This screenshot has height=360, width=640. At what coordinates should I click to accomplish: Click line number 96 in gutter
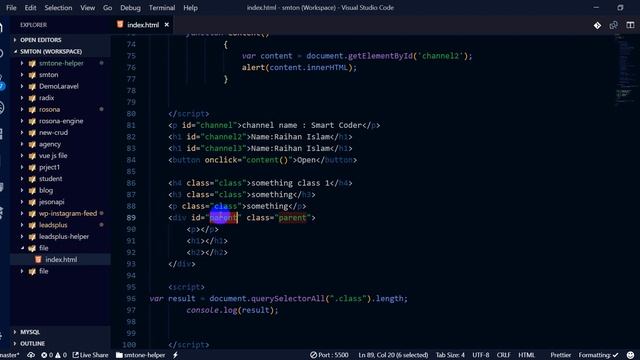pos(131,298)
